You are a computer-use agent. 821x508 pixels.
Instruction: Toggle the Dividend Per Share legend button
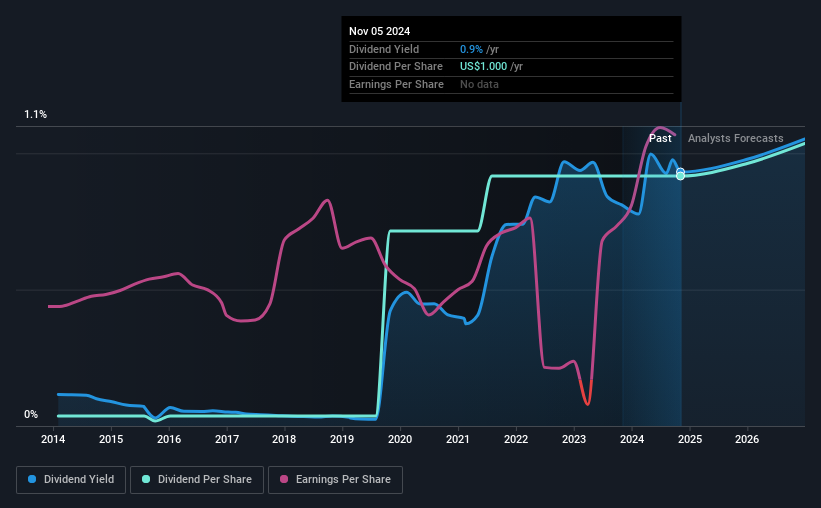(x=197, y=480)
